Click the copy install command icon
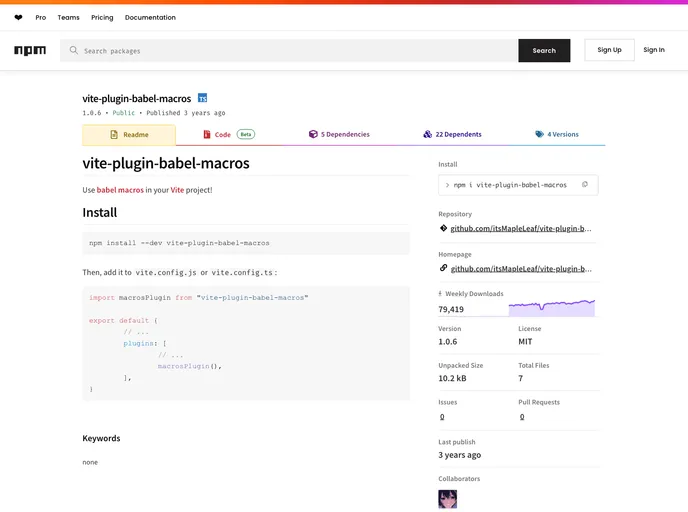This screenshot has height=512, width=688. pyautogui.click(x=584, y=185)
